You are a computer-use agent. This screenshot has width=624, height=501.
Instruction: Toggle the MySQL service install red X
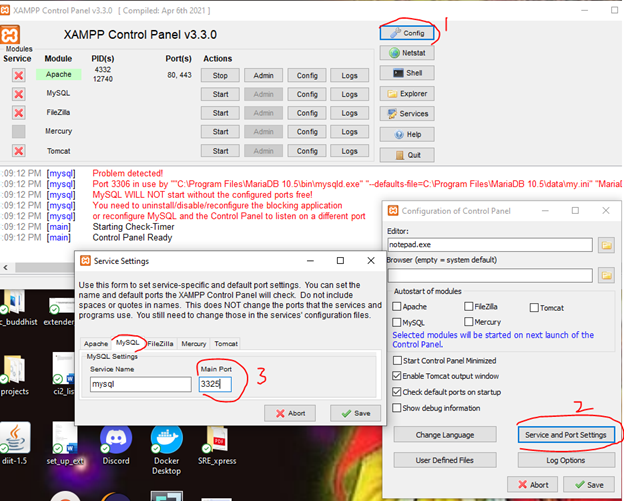point(18,94)
